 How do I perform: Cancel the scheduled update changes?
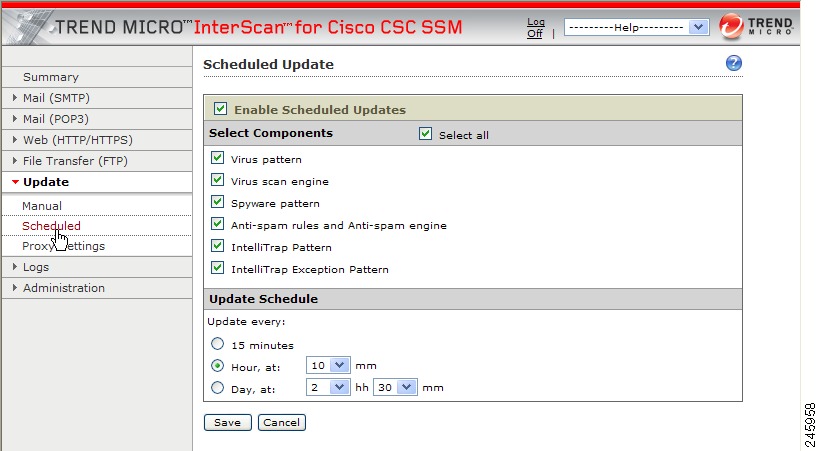pos(282,422)
